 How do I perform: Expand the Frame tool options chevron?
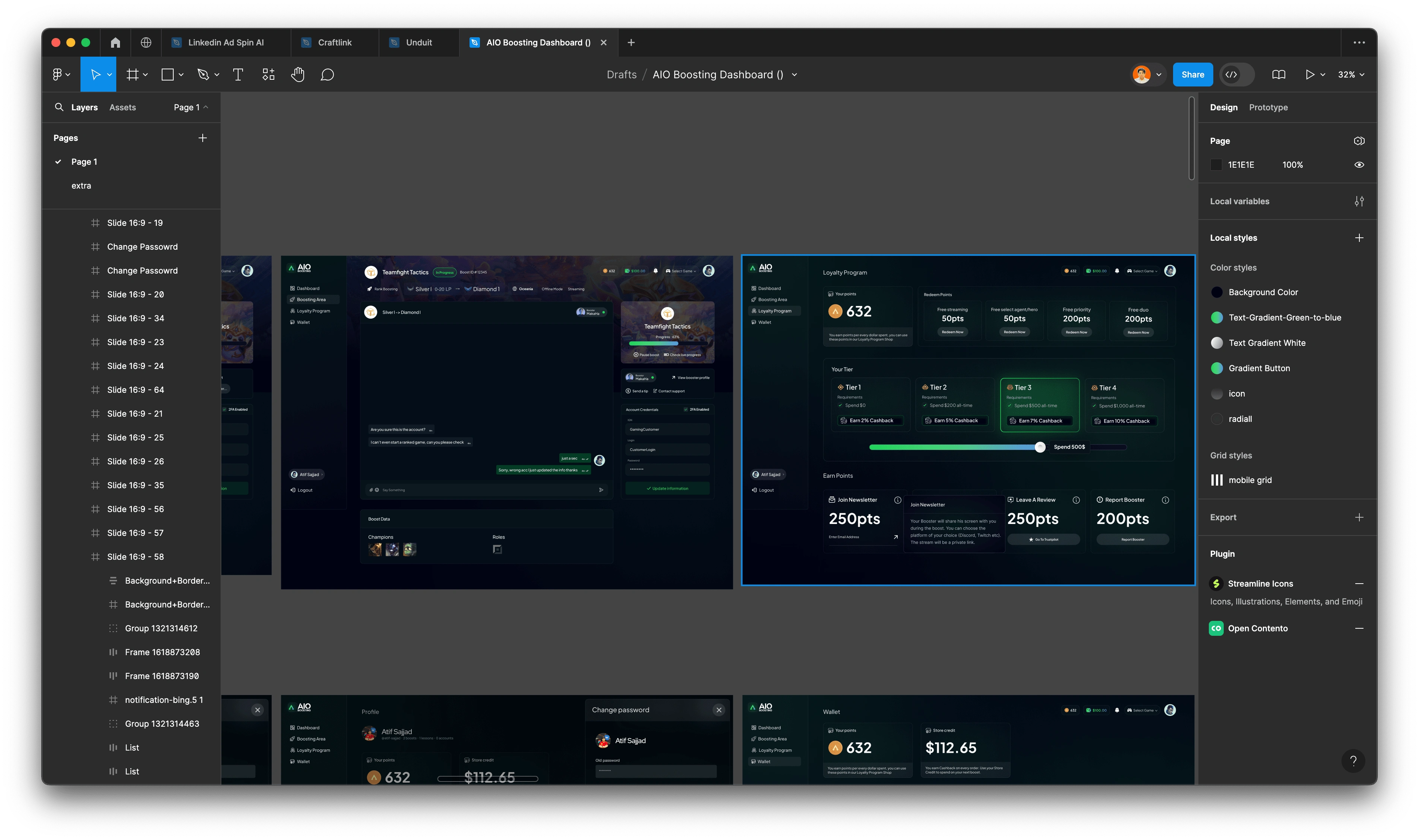pos(145,75)
